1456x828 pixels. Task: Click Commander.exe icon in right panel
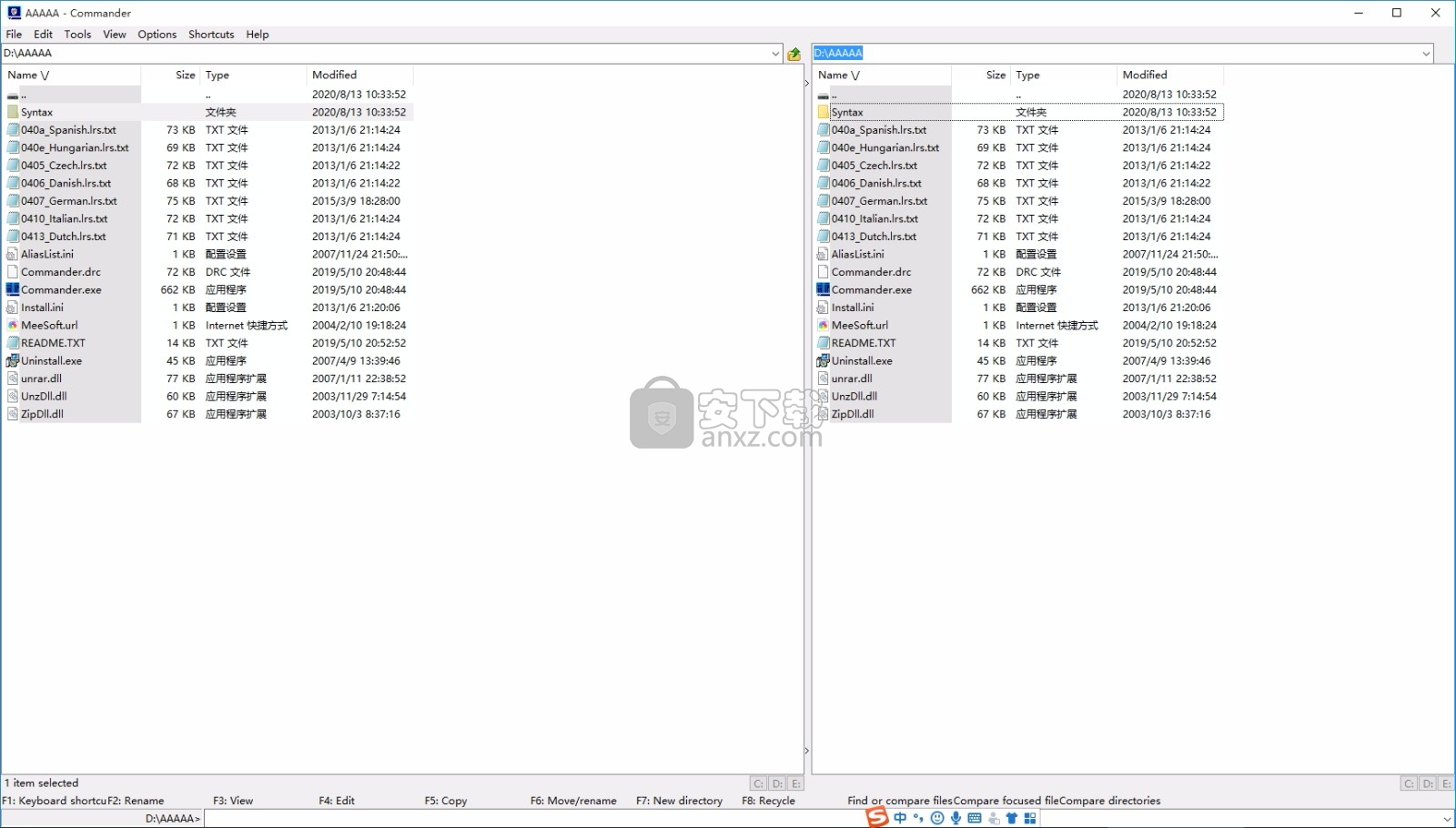[824, 289]
